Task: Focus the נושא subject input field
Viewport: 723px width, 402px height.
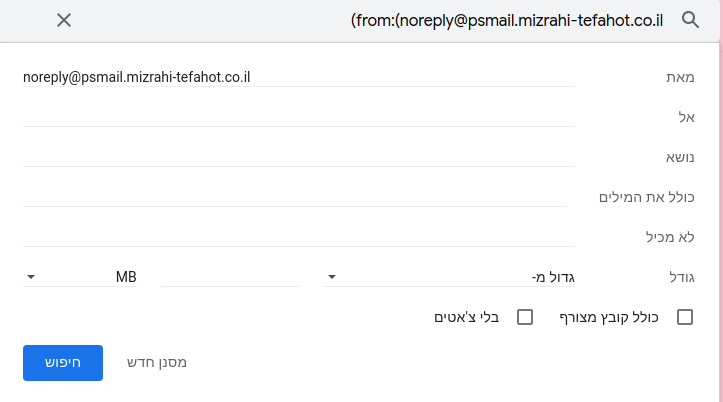Action: pyautogui.click(x=299, y=157)
